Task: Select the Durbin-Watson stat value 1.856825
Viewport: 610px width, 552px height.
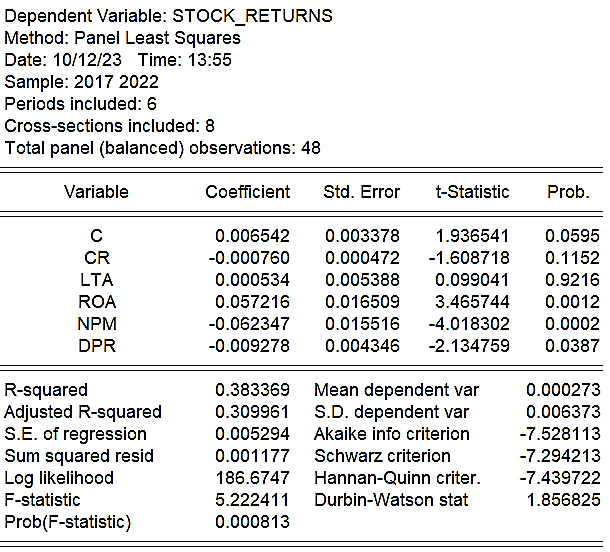Action: [x=564, y=500]
